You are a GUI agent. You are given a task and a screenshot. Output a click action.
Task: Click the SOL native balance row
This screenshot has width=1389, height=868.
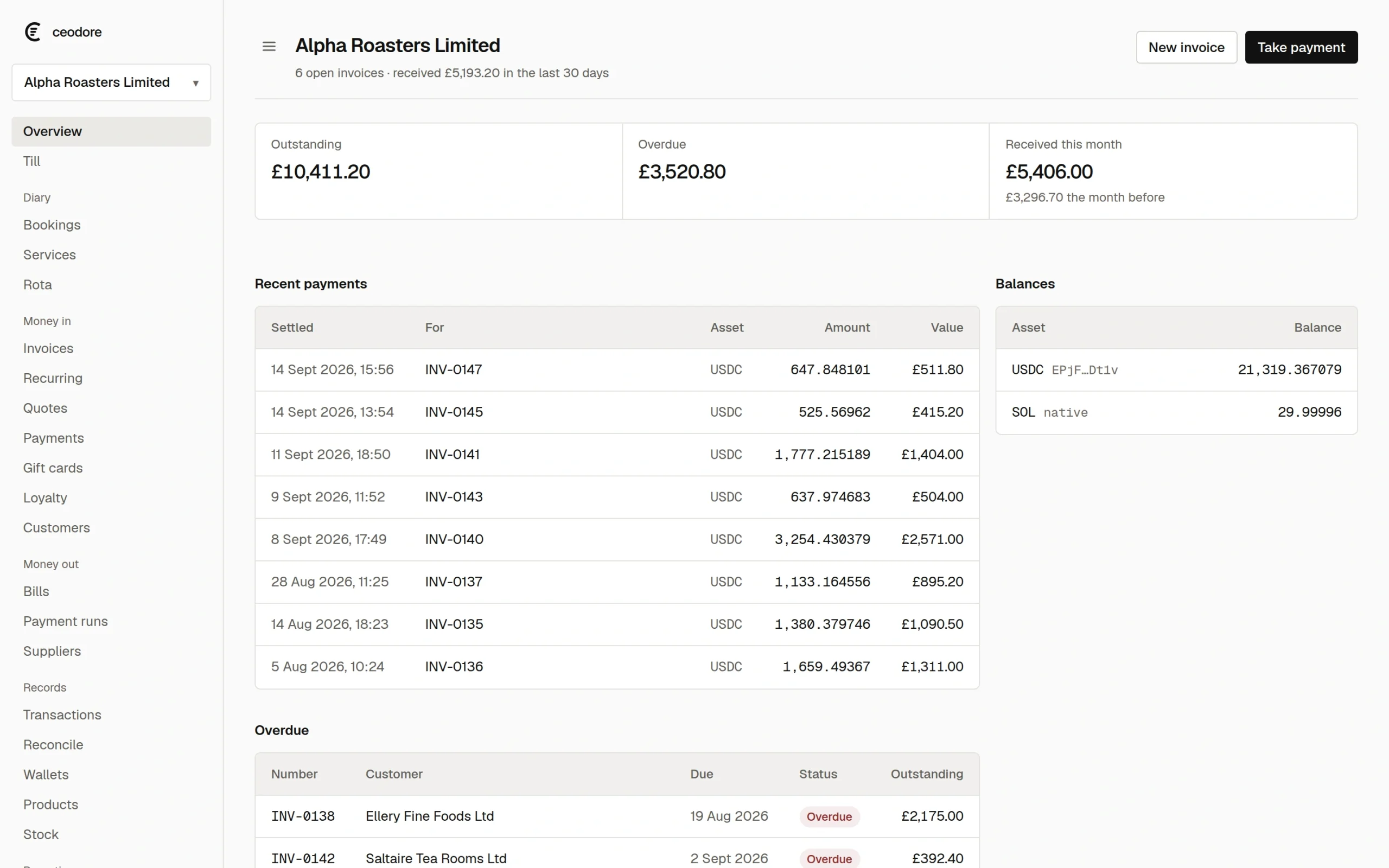pos(1176,412)
